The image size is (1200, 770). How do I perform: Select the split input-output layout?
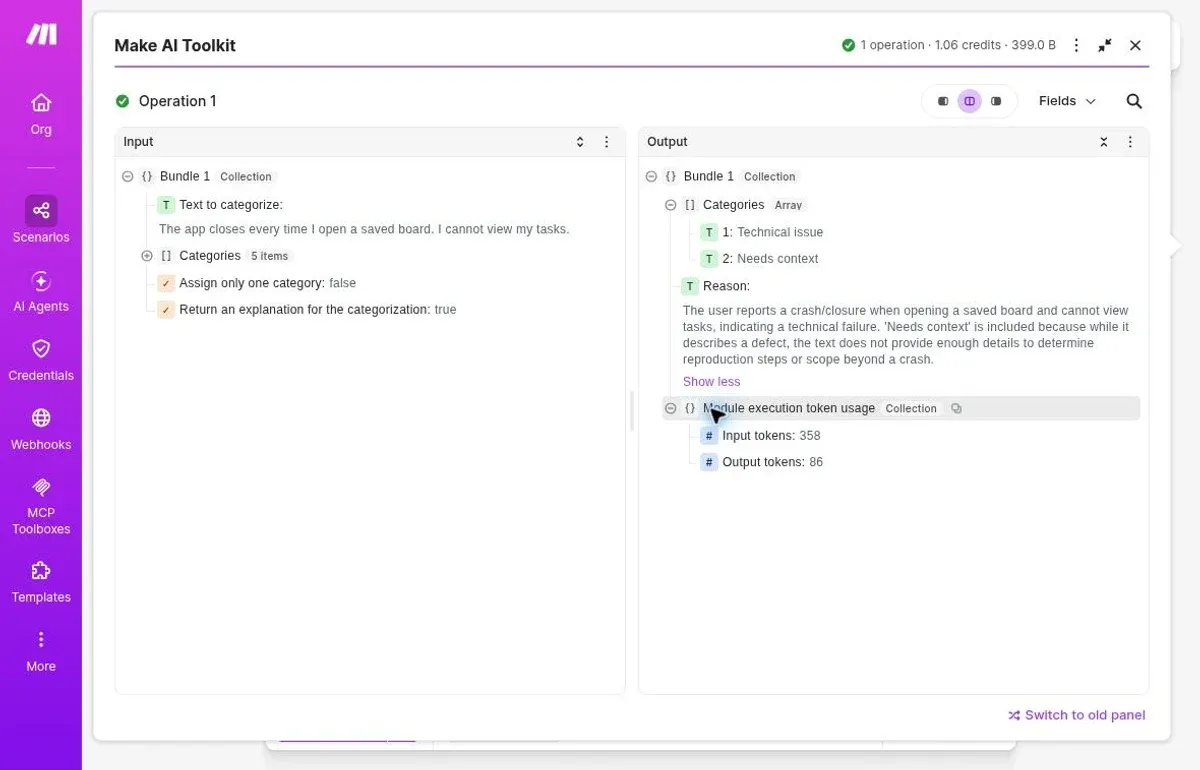[969, 101]
